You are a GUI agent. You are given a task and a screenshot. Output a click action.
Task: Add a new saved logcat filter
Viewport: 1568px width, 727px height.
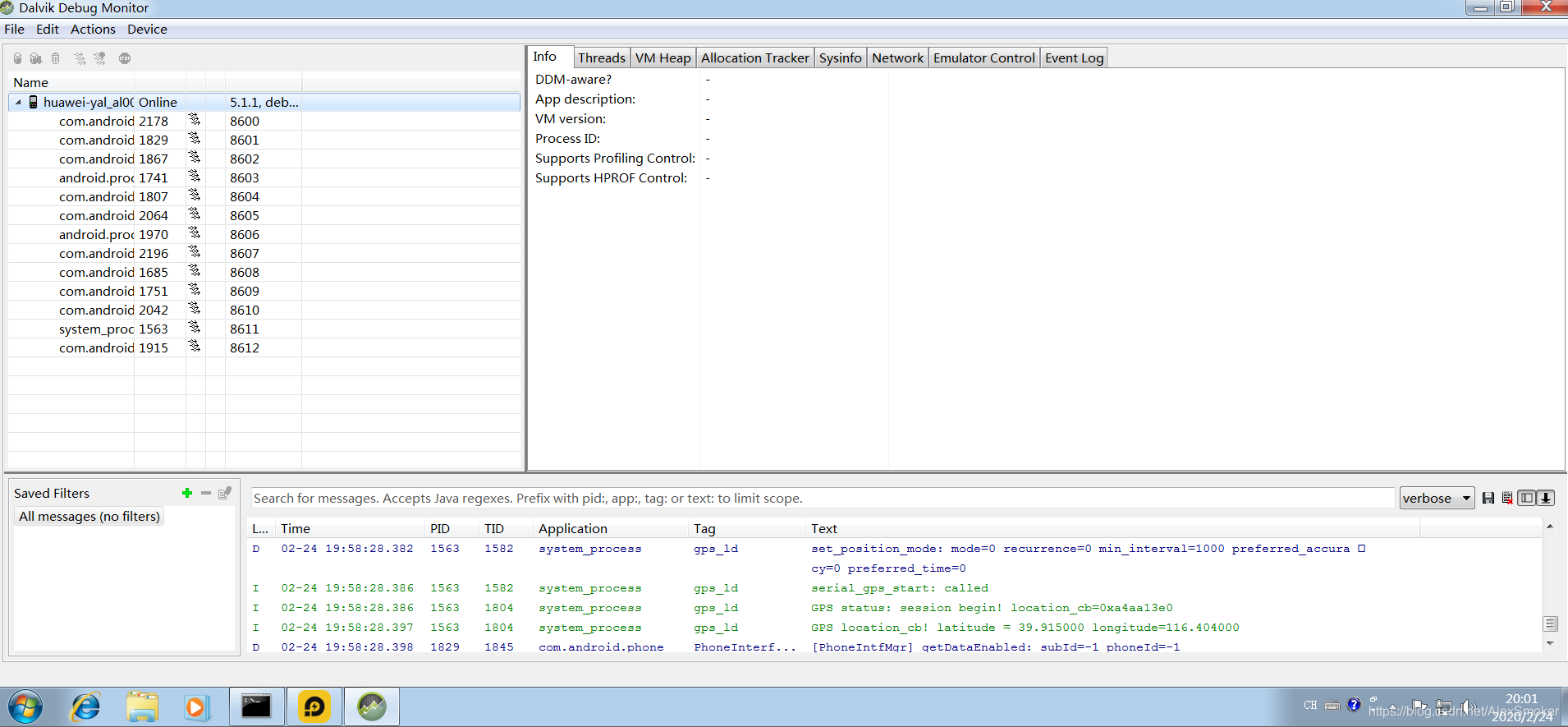[187, 493]
